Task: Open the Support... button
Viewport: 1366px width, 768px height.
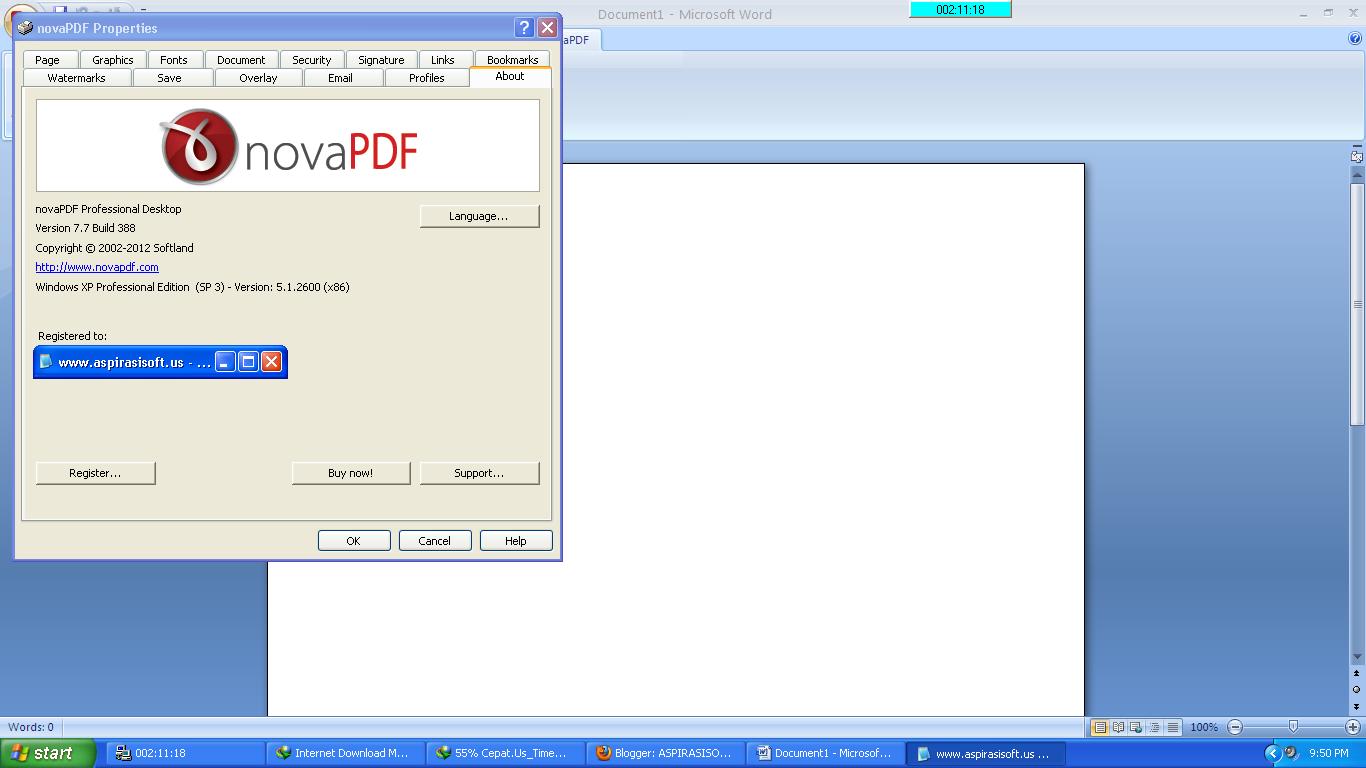Action: pos(479,473)
